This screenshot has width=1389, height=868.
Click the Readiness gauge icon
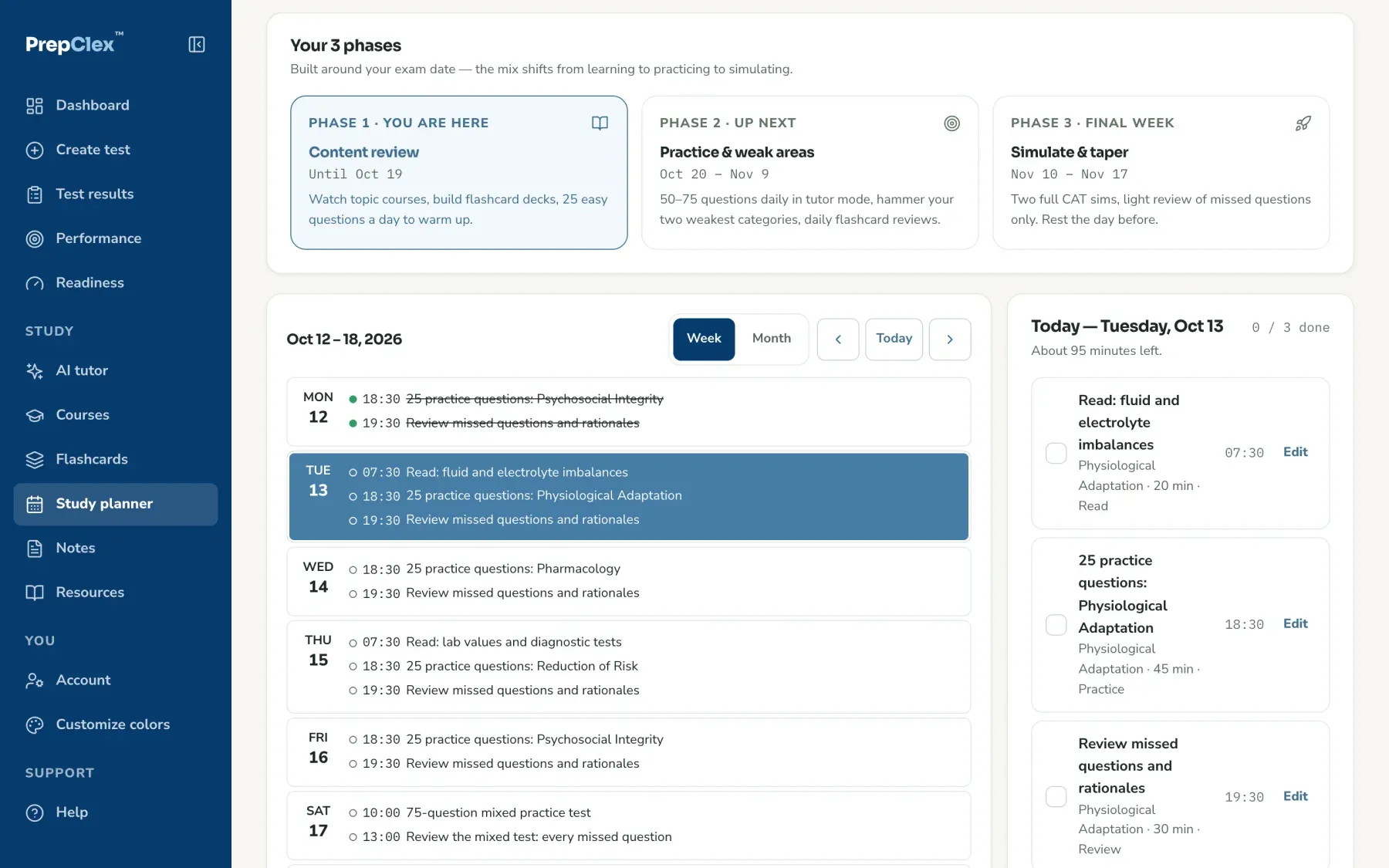coord(35,283)
